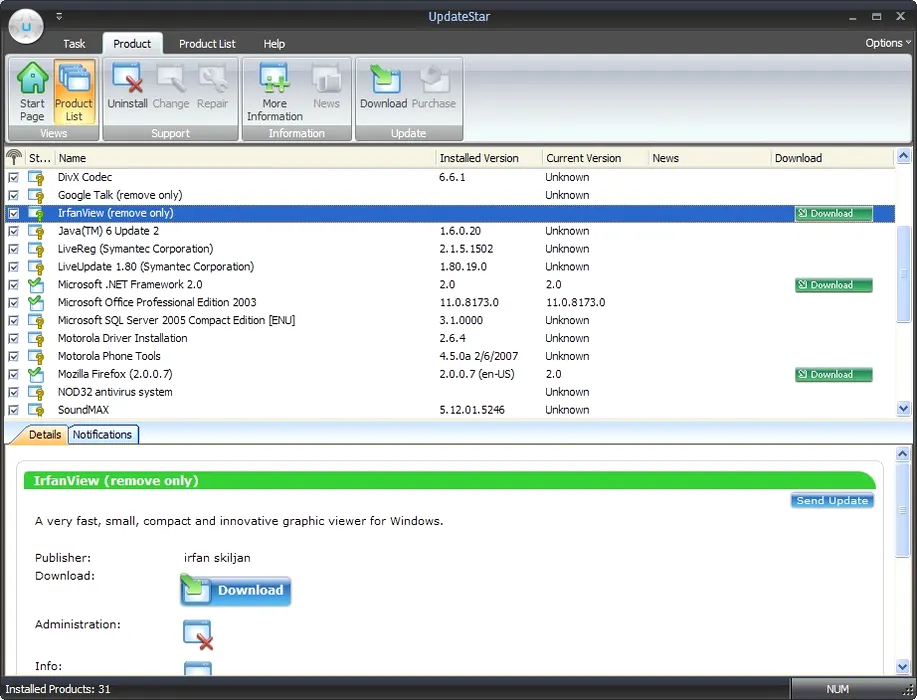This screenshot has width=917, height=700.
Task: Click the DivX Codec status icon
Action: (36, 177)
